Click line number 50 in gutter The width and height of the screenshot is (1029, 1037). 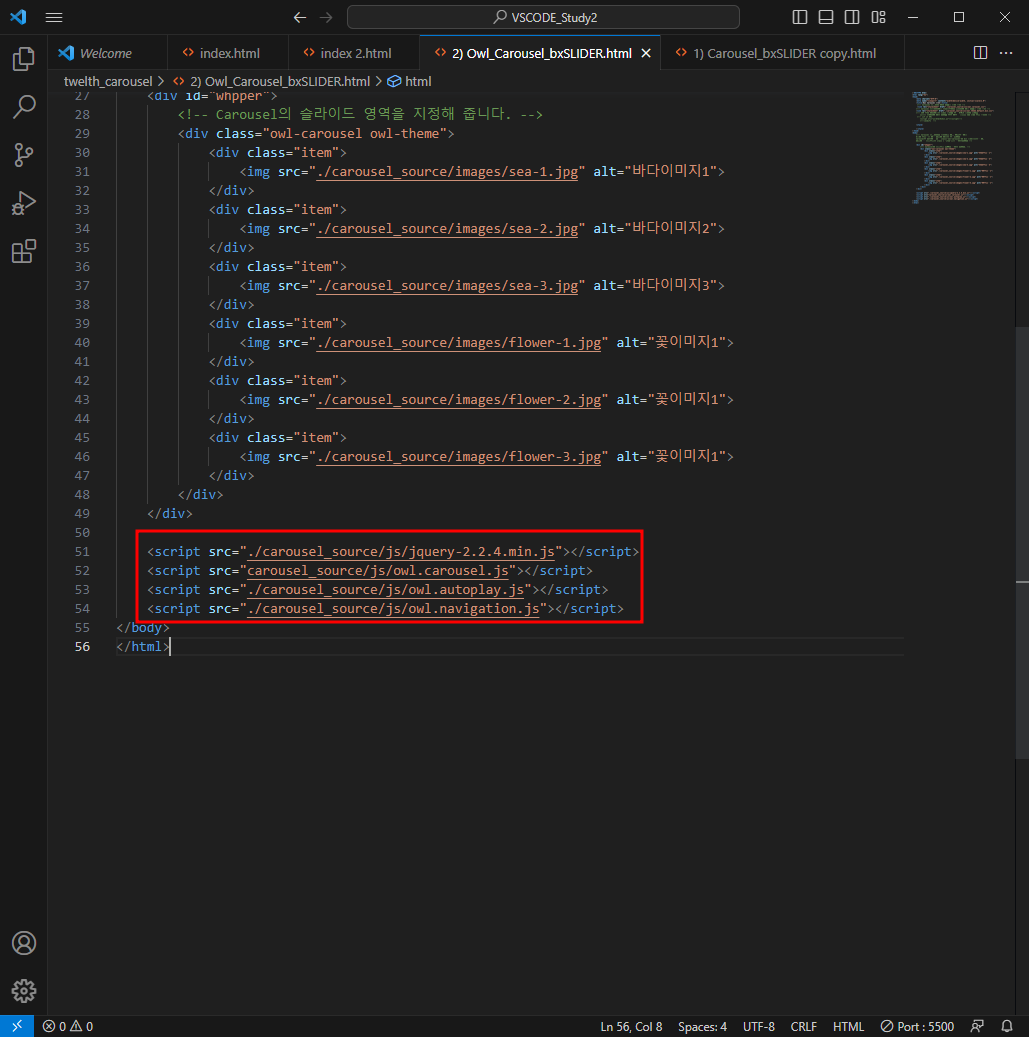point(82,533)
